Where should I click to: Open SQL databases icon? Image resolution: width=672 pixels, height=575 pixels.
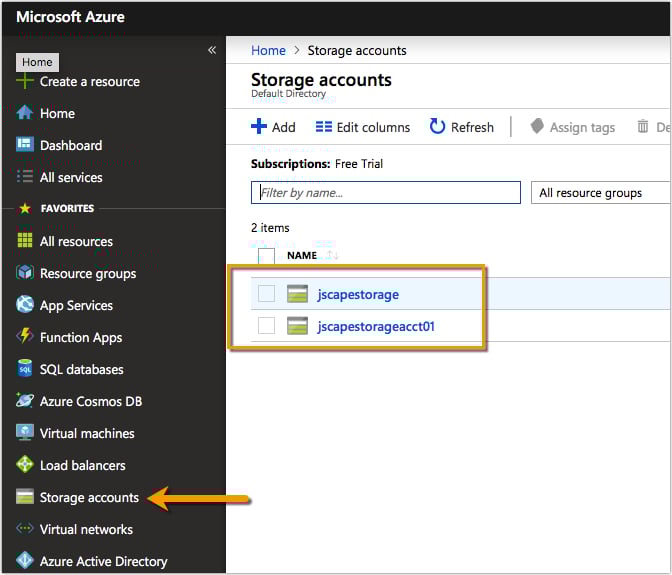point(25,369)
